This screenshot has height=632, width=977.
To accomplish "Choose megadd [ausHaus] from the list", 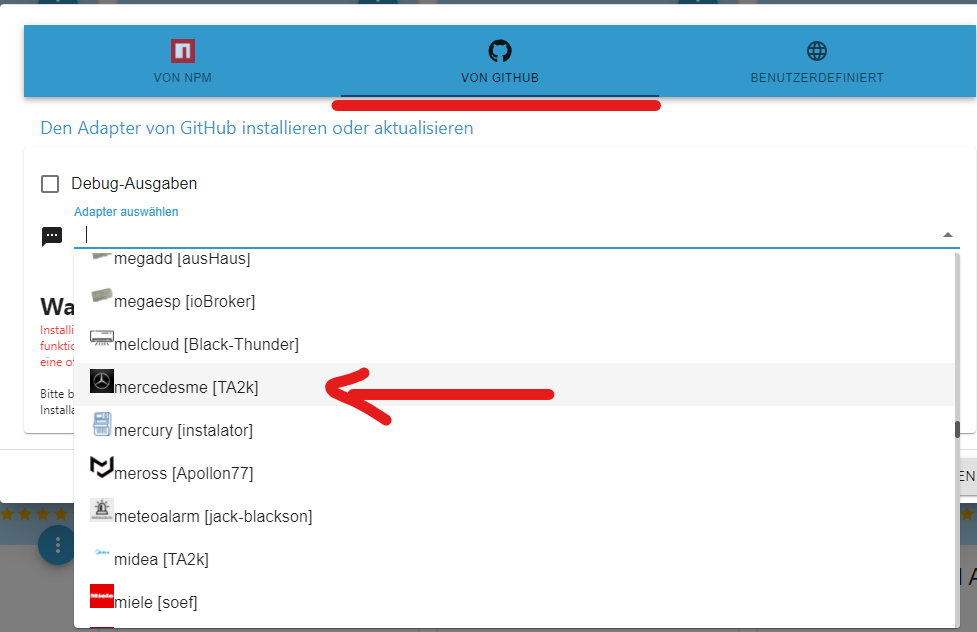I will [515, 257].
